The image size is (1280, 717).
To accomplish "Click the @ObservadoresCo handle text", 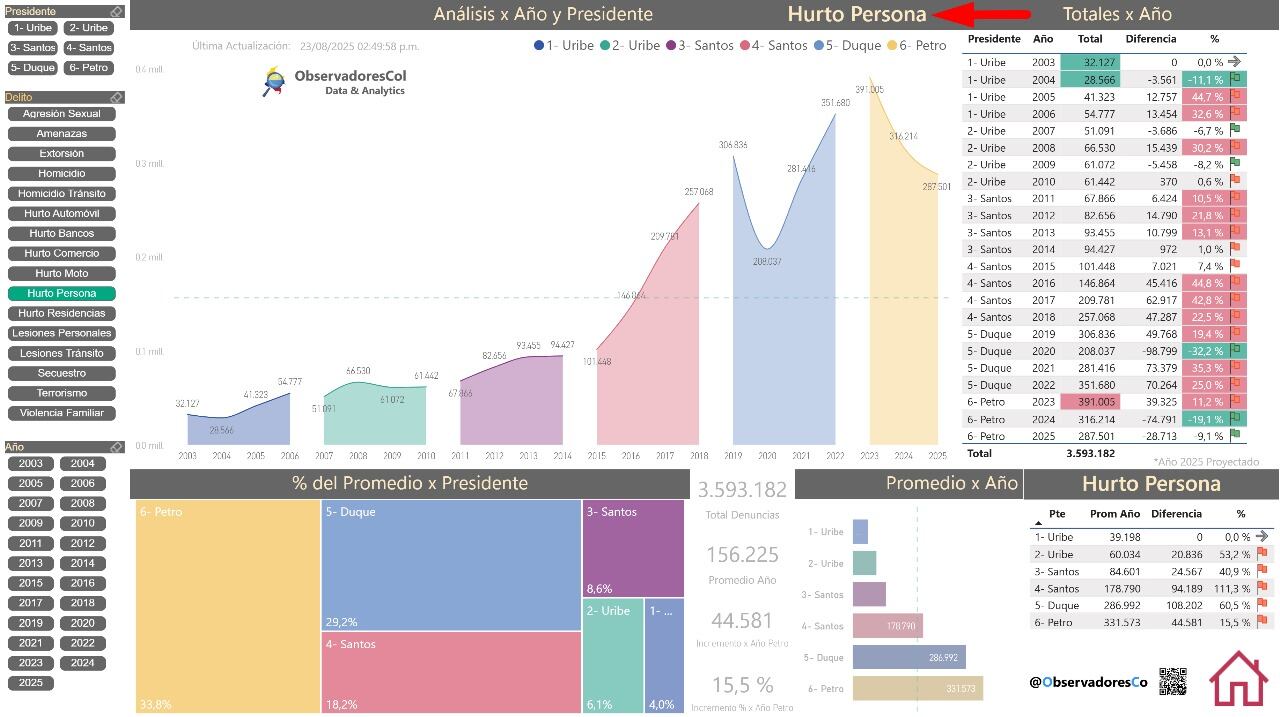I will [1088, 682].
